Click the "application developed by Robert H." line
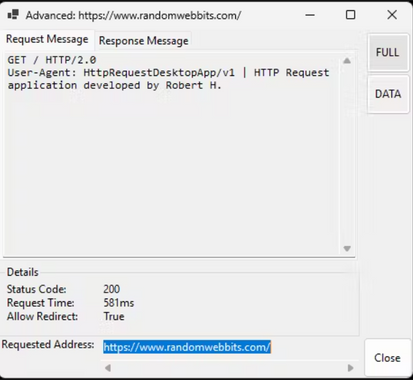The width and height of the screenshot is (413, 380). 114,85
